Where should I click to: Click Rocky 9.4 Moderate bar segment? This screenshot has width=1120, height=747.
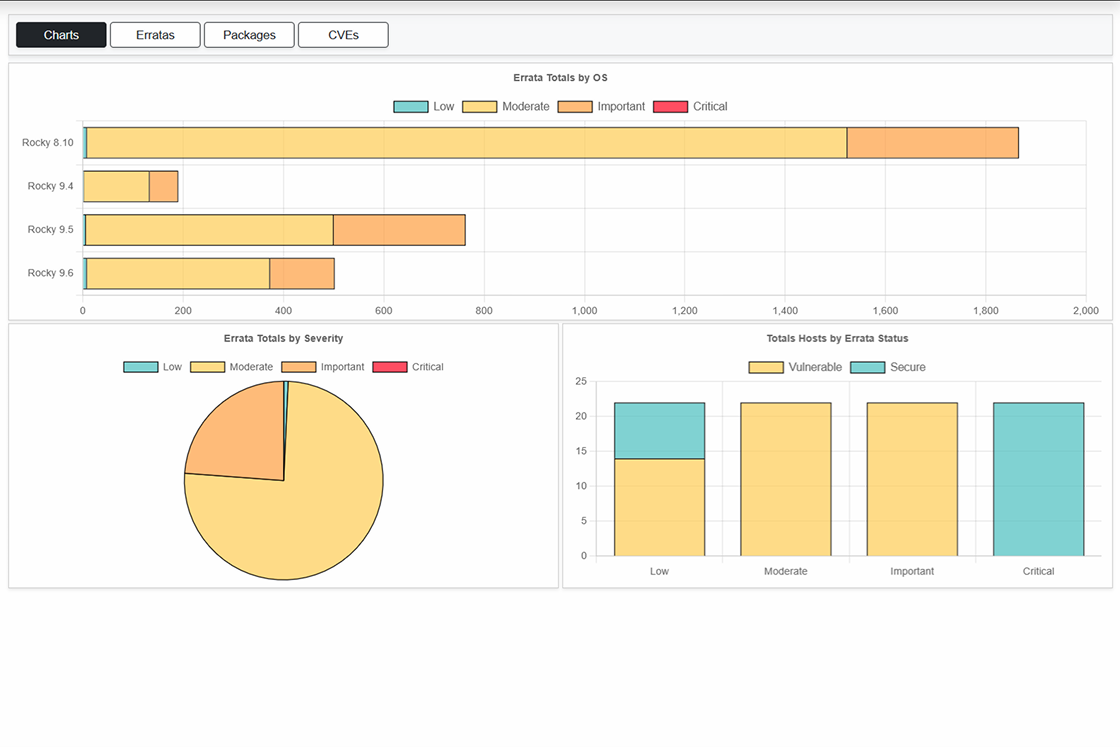coord(116,187)
